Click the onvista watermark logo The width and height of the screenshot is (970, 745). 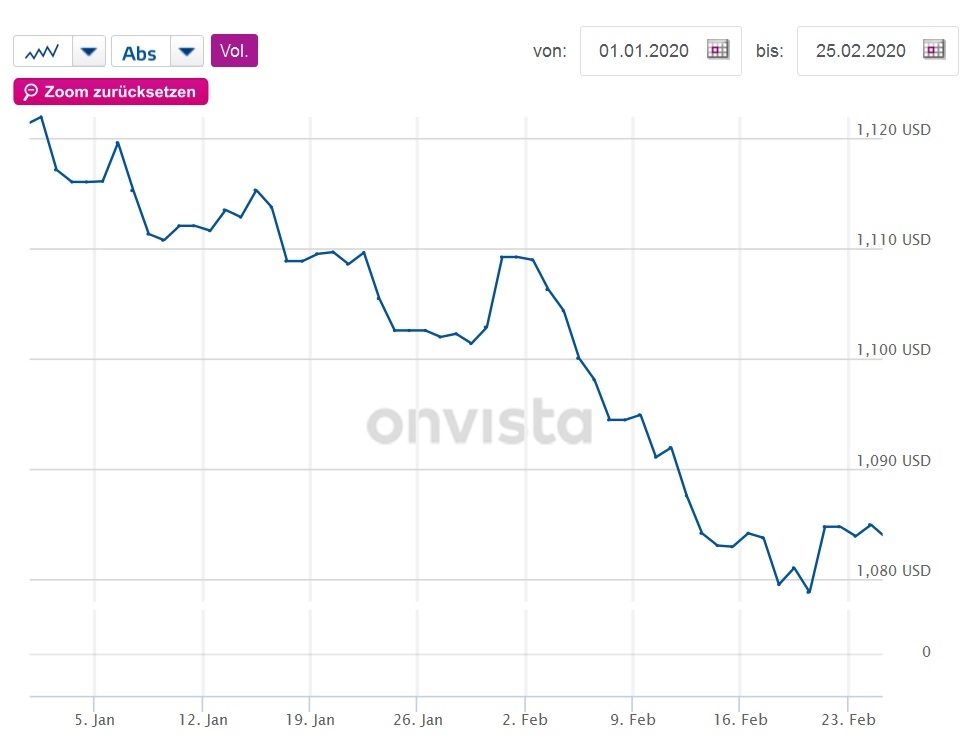click(x=479, y=424)
